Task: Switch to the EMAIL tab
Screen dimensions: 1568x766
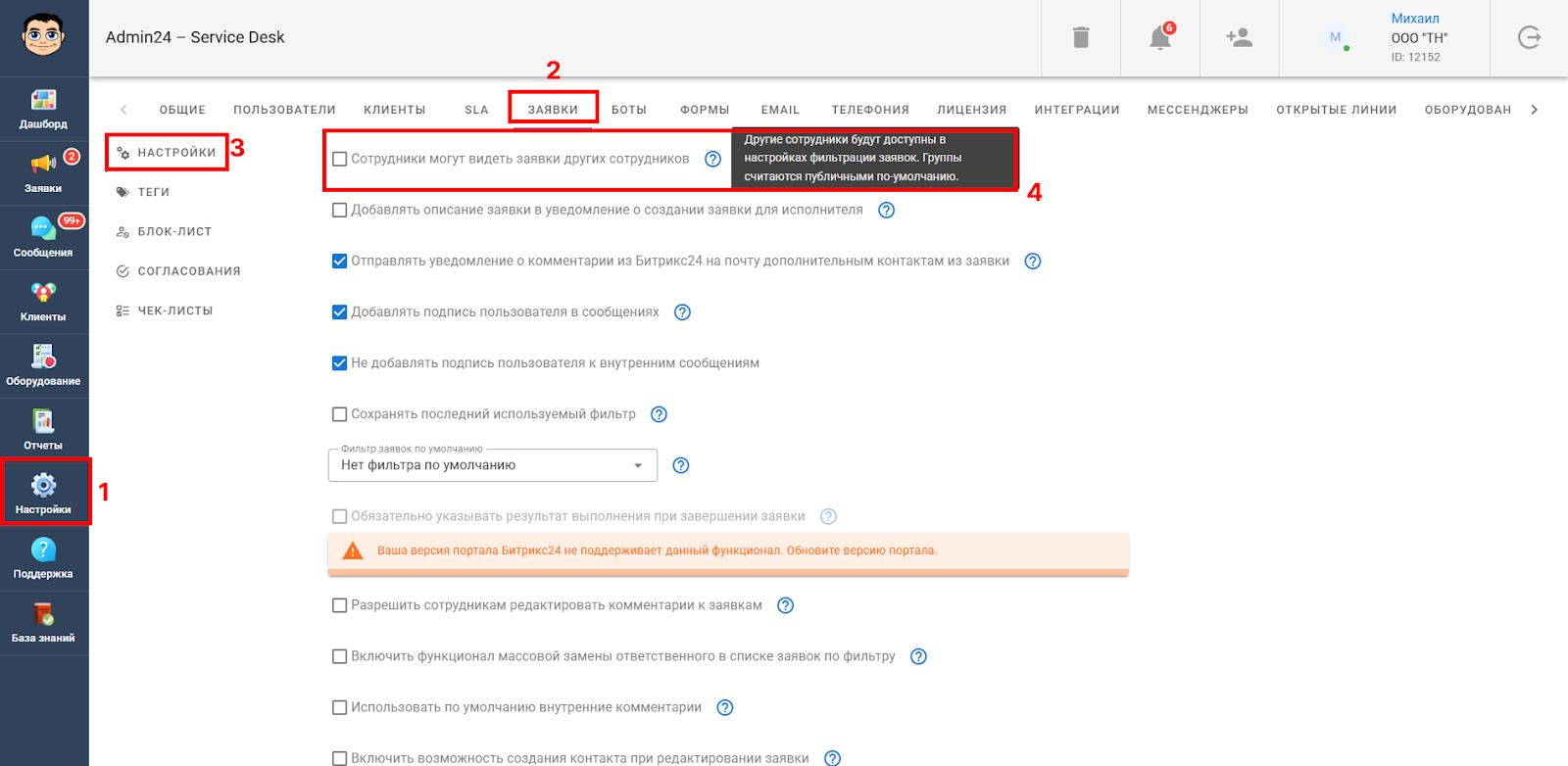Action: (781, 110)
